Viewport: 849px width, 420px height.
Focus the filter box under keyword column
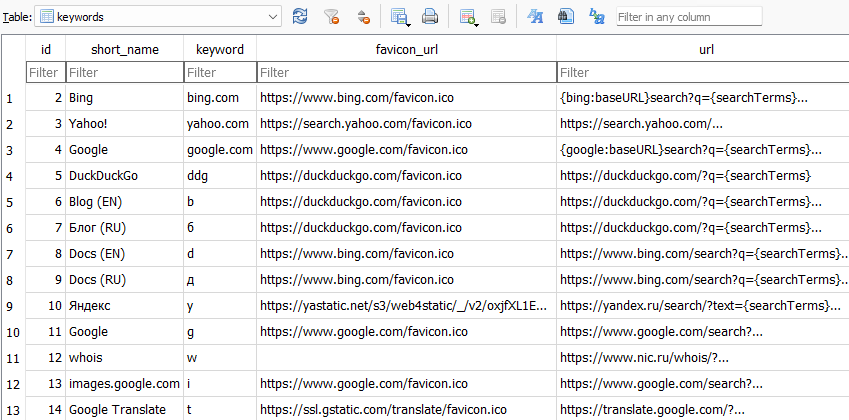(x=220, y=72)
